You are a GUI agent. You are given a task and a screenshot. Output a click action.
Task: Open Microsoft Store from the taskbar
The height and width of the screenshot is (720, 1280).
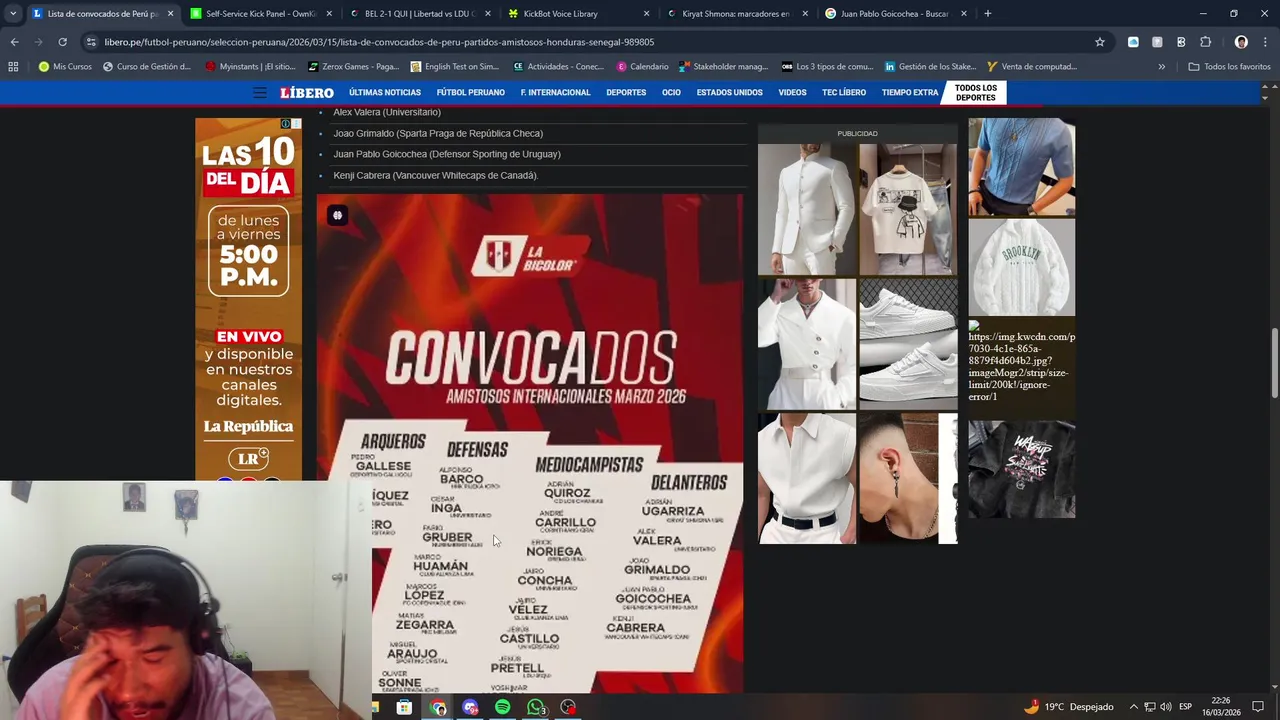point(404,707)
